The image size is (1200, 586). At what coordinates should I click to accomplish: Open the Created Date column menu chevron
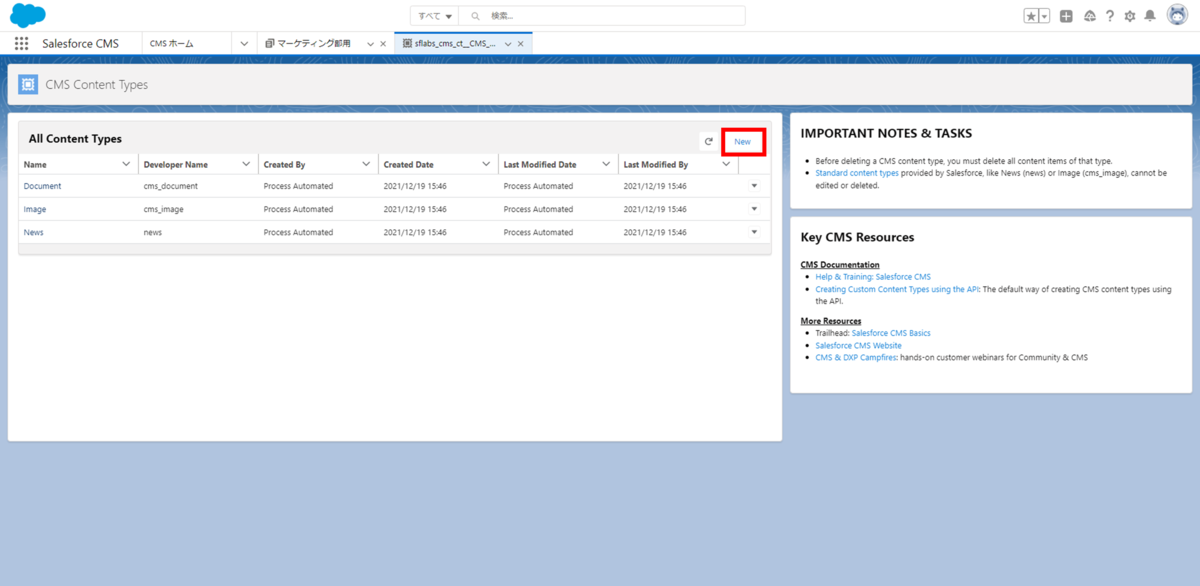click(x=486, y=164)
